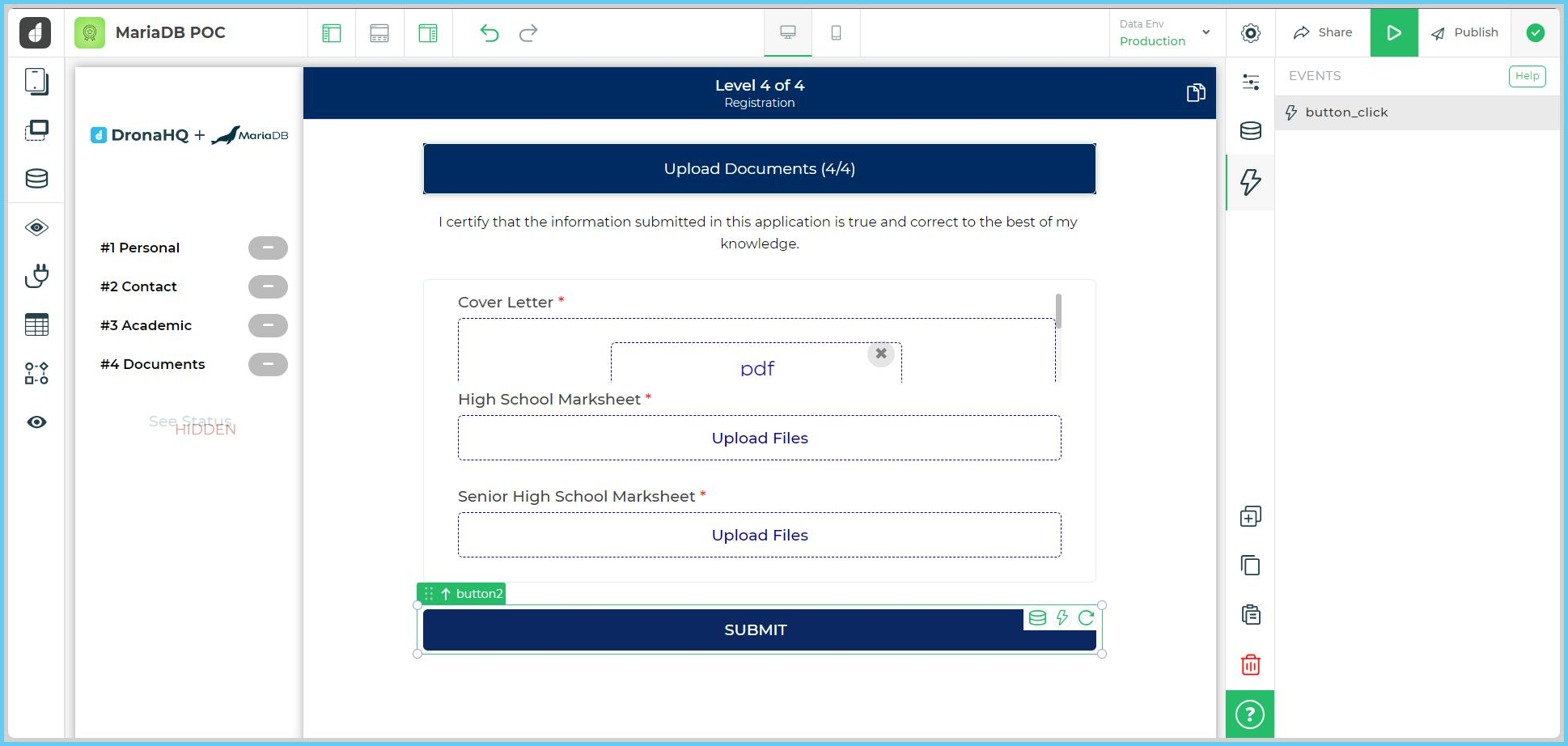Click the red trash delete icon
1568x746 pixels.
click(x=1250, y=664)
